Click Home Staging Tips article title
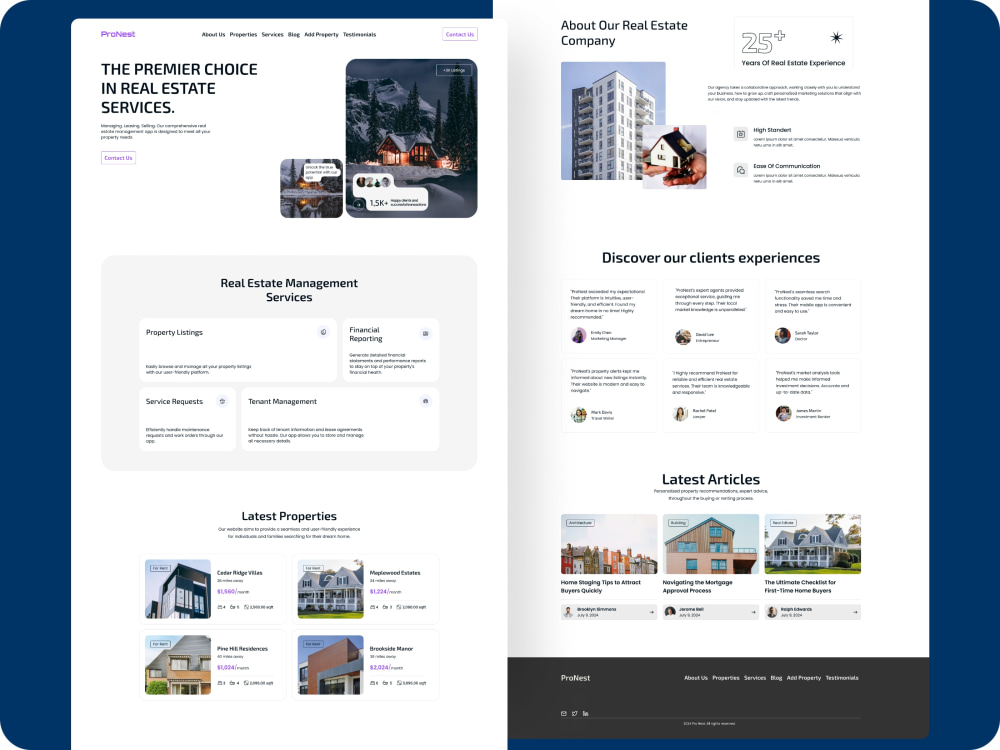The image size is (1000, 750). [x=600, y=586]
